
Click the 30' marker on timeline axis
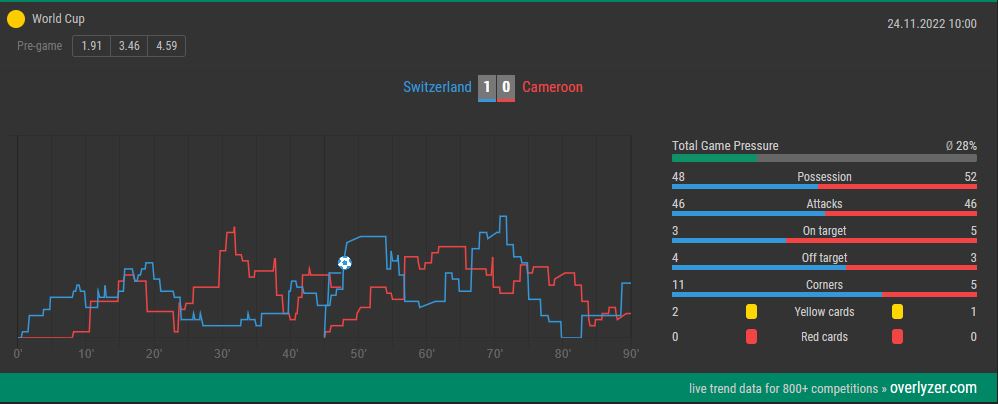(x=221, y=354)
